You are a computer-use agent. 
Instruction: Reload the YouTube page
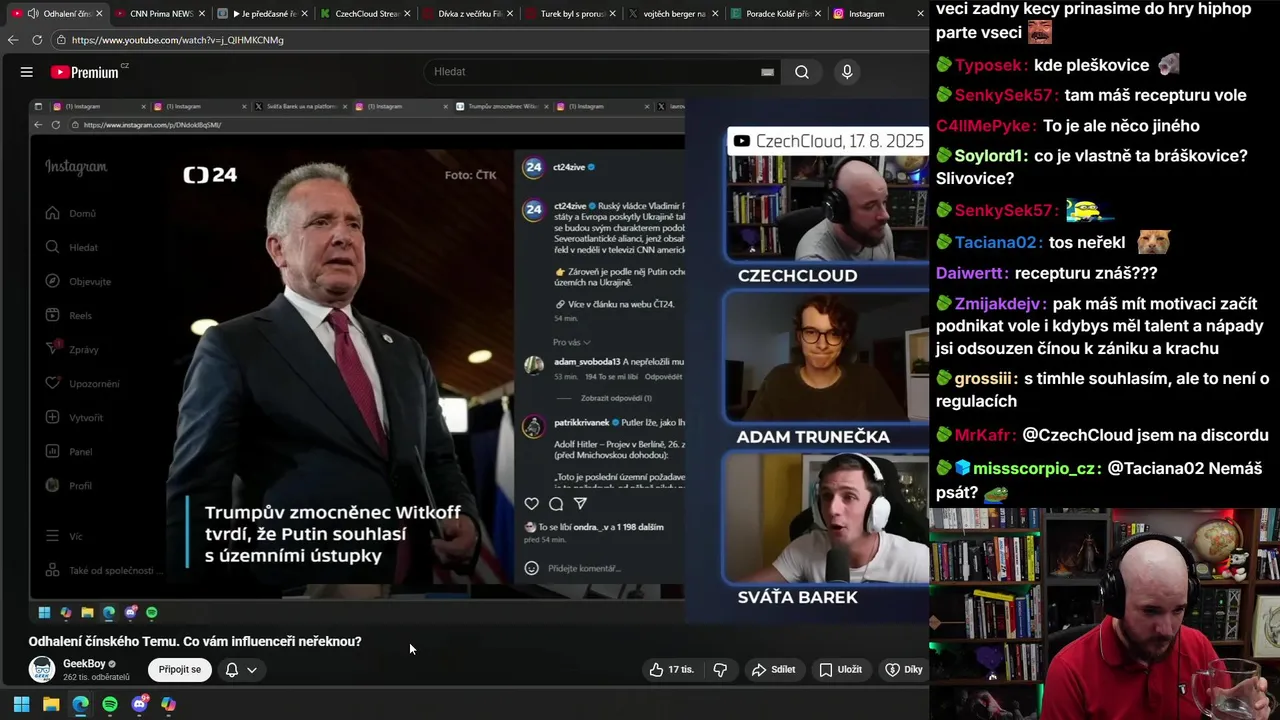pos(37,40)
